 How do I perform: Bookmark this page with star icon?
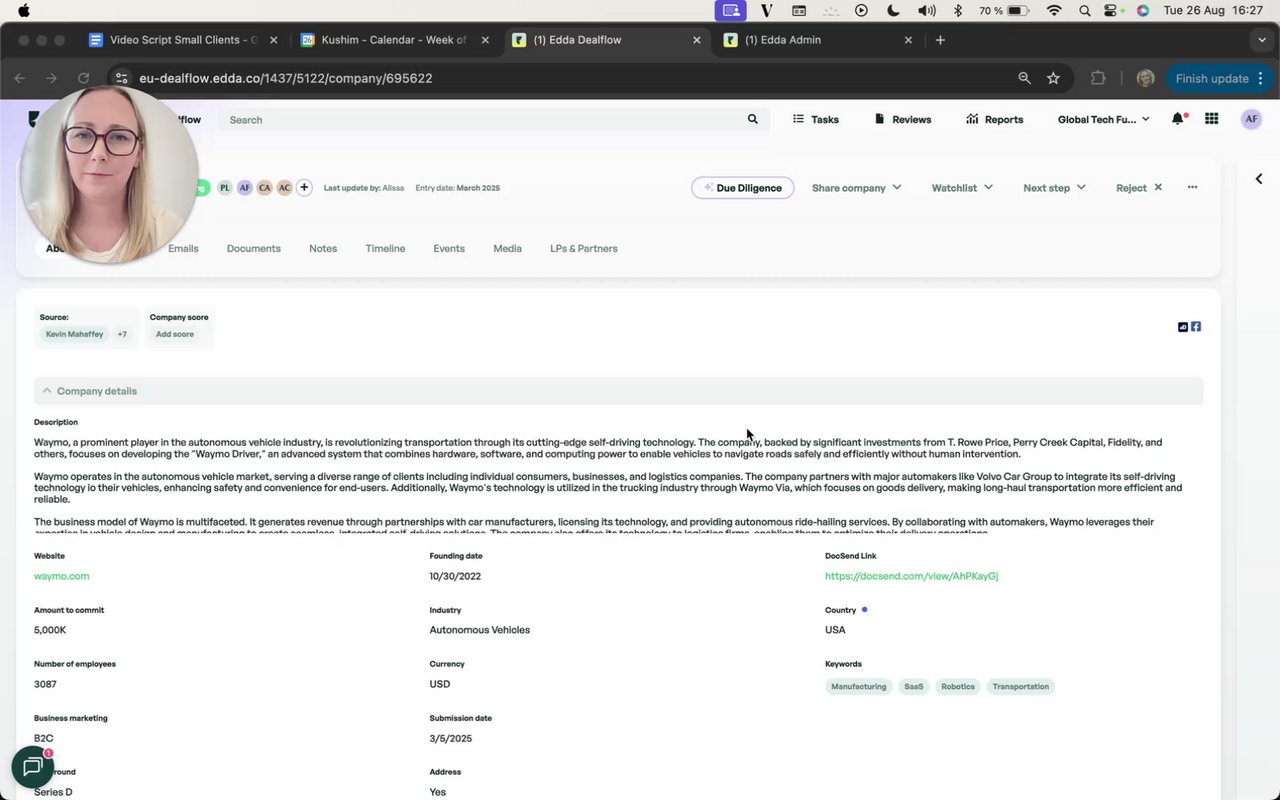pos(1053,78)
